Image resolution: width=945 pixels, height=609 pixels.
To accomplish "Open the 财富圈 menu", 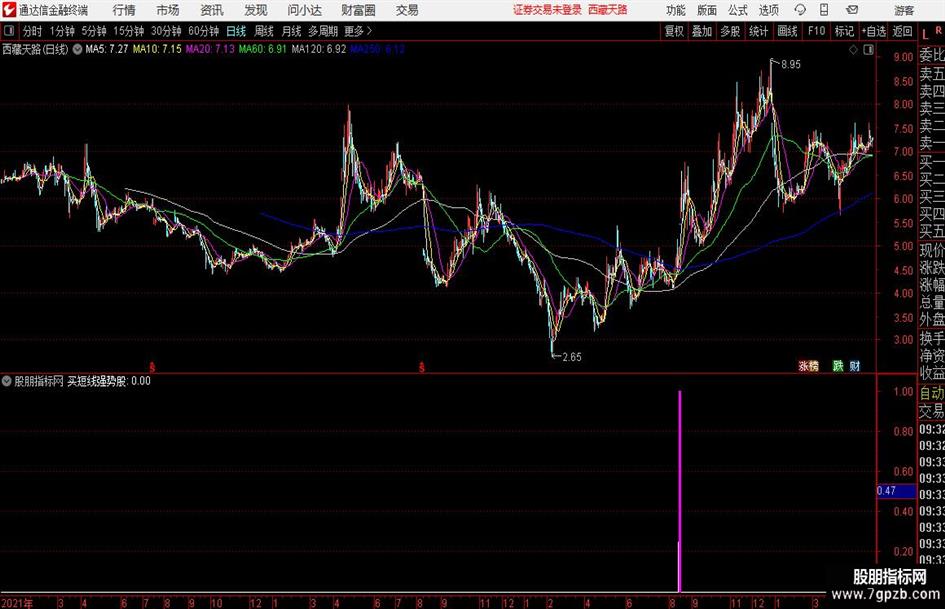I will pos(358,10).
